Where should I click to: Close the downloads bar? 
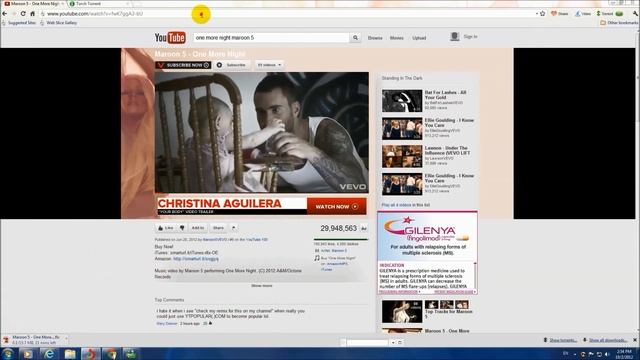(635, 340)
